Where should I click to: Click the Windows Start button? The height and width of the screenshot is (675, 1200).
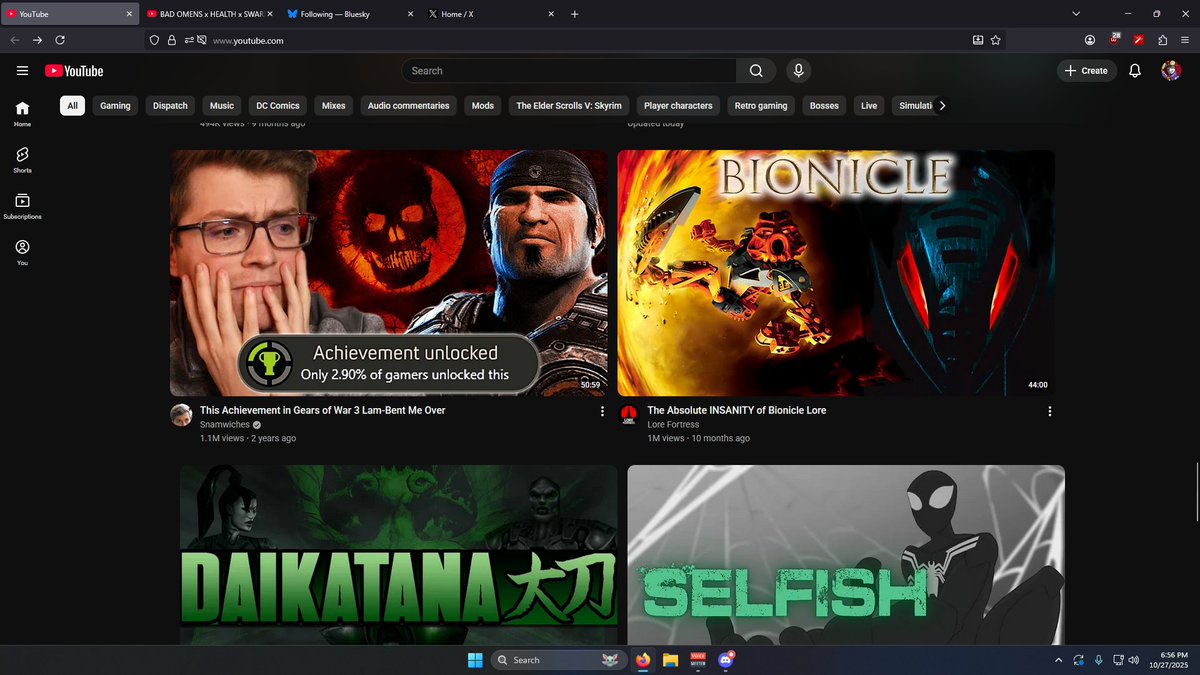[x=474, y=660]
